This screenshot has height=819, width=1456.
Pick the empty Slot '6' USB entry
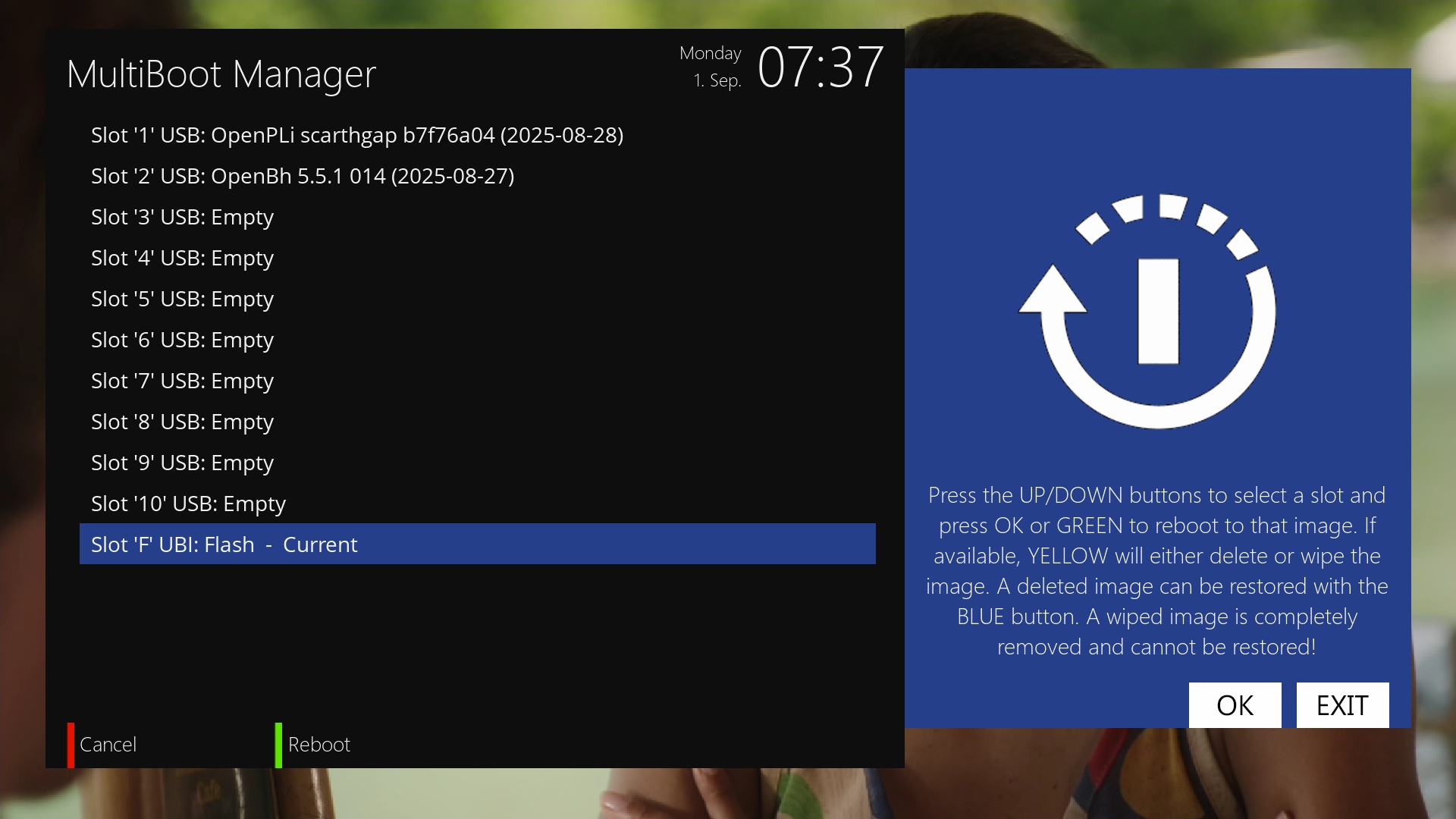coord(478,340)
